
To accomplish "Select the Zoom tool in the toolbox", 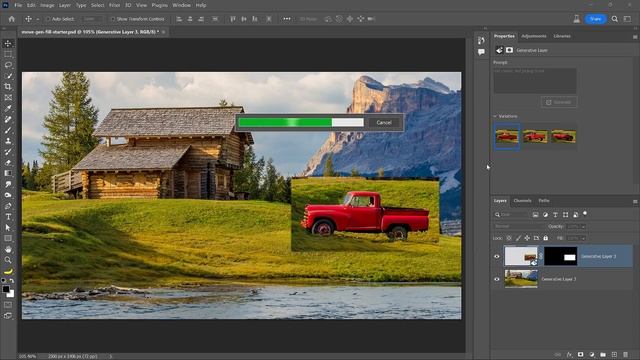I will [x=8, y=260].
